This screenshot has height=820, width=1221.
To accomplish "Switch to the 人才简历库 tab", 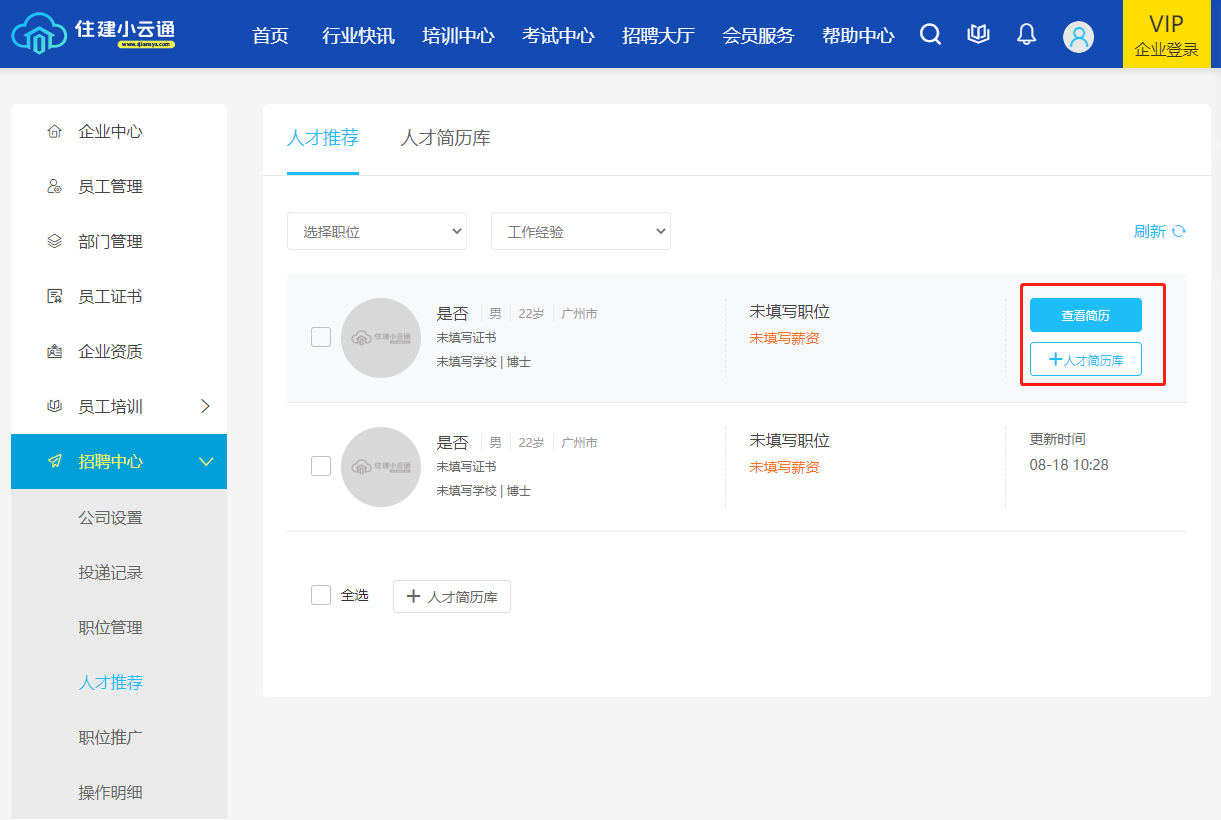I will [445, 138].
